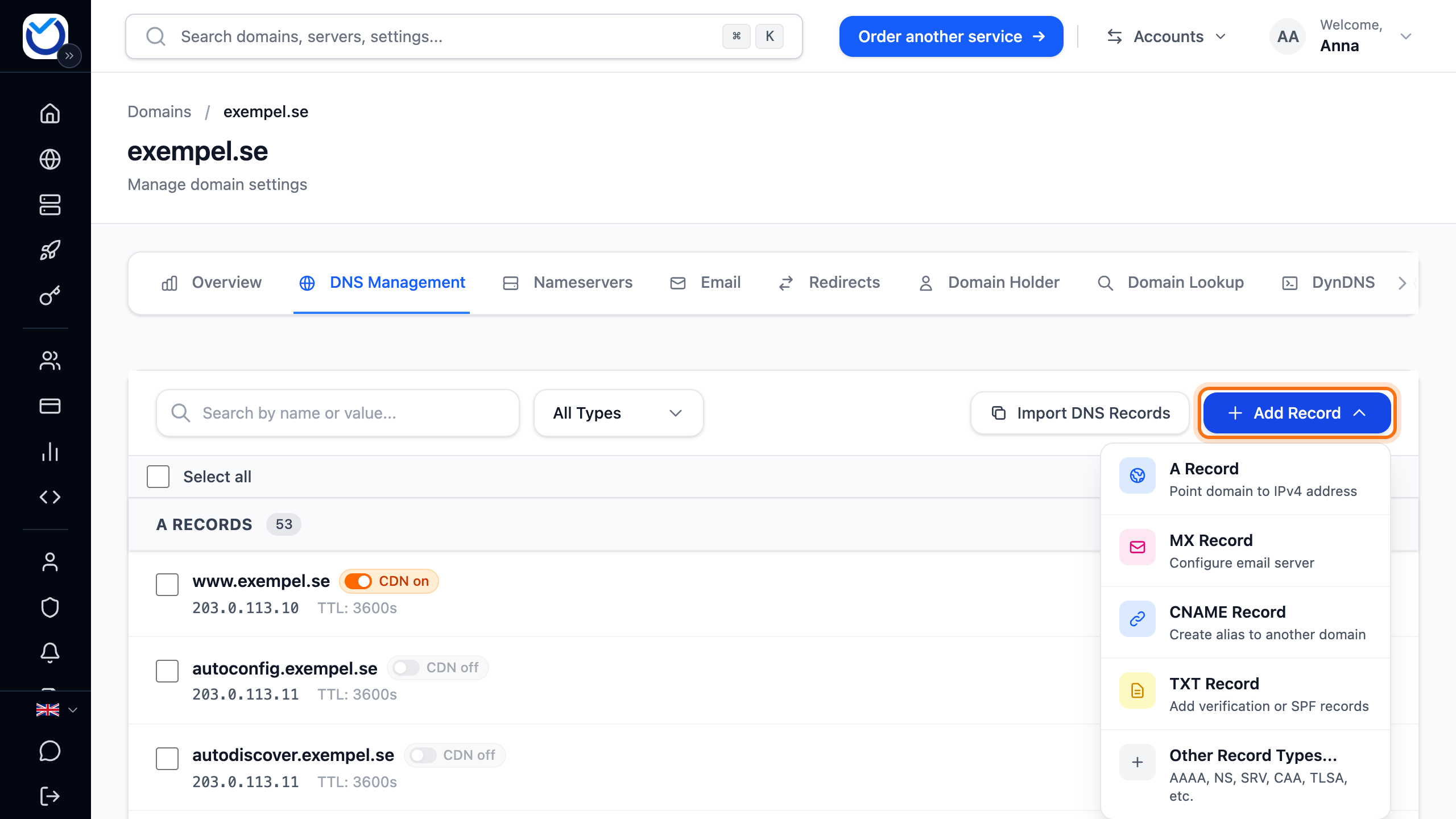Switch to the Overview tab

tap(211, 283)
